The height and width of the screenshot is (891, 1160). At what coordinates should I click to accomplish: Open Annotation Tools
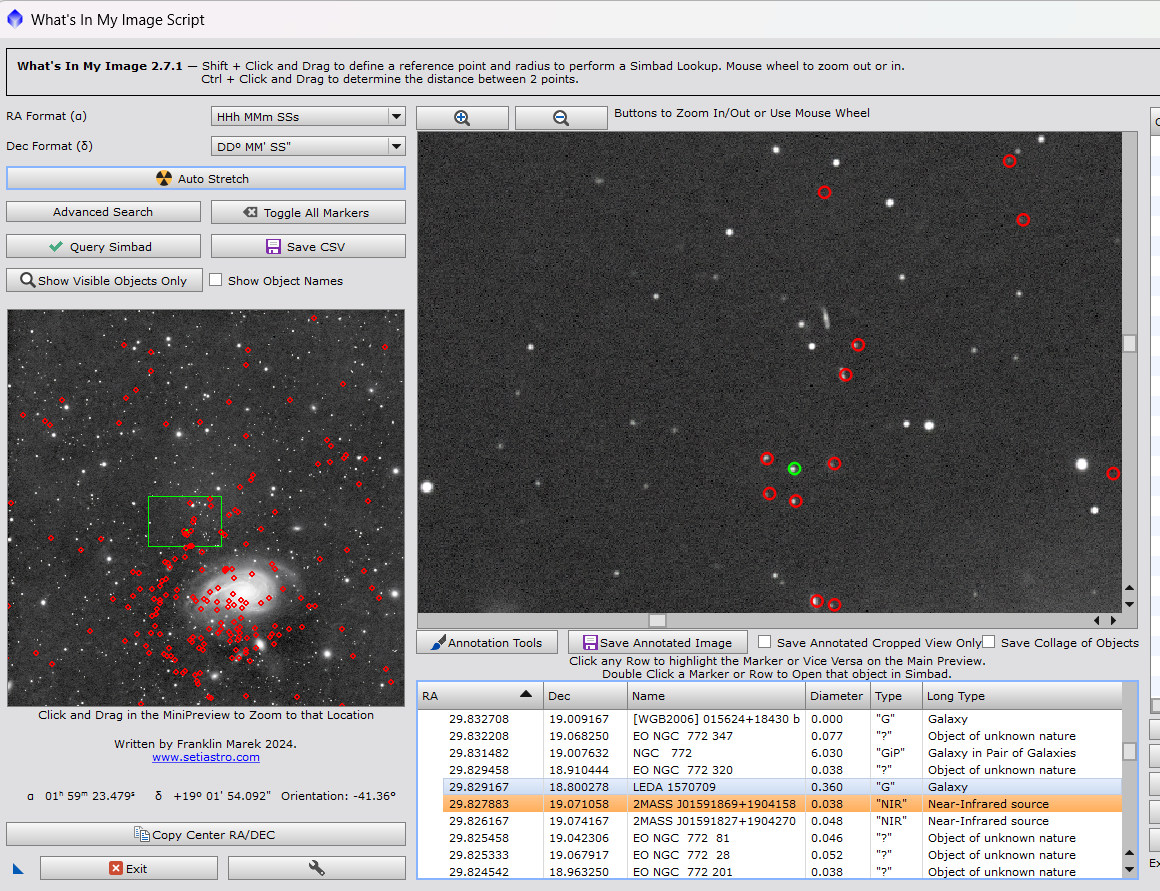coord(487,642)
